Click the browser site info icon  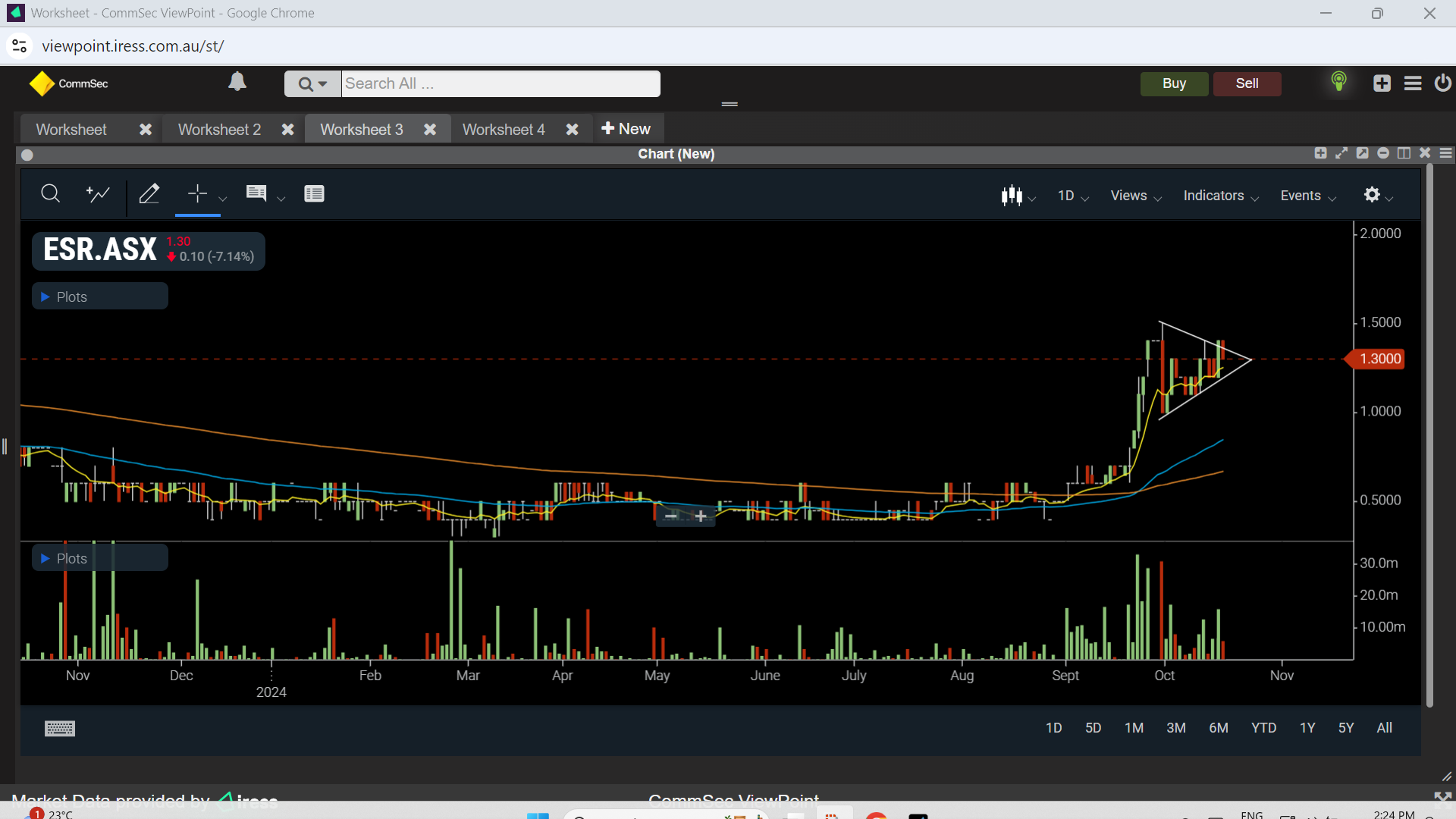tap(20, 46)
